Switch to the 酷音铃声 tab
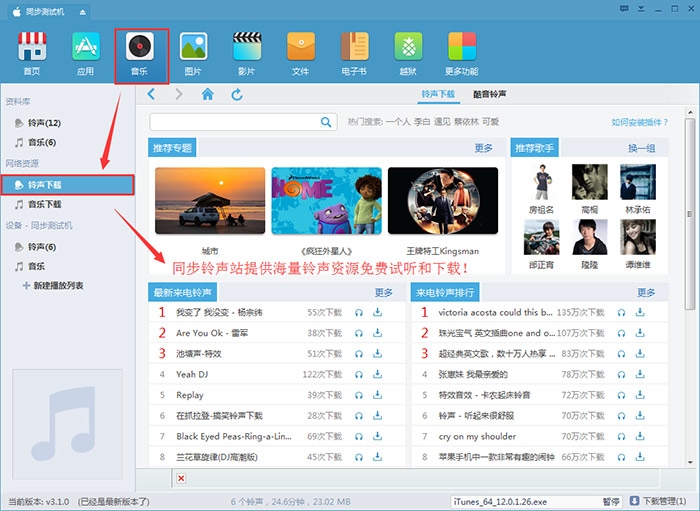Viewport: 700px width, 511px height. click(489, 94)
